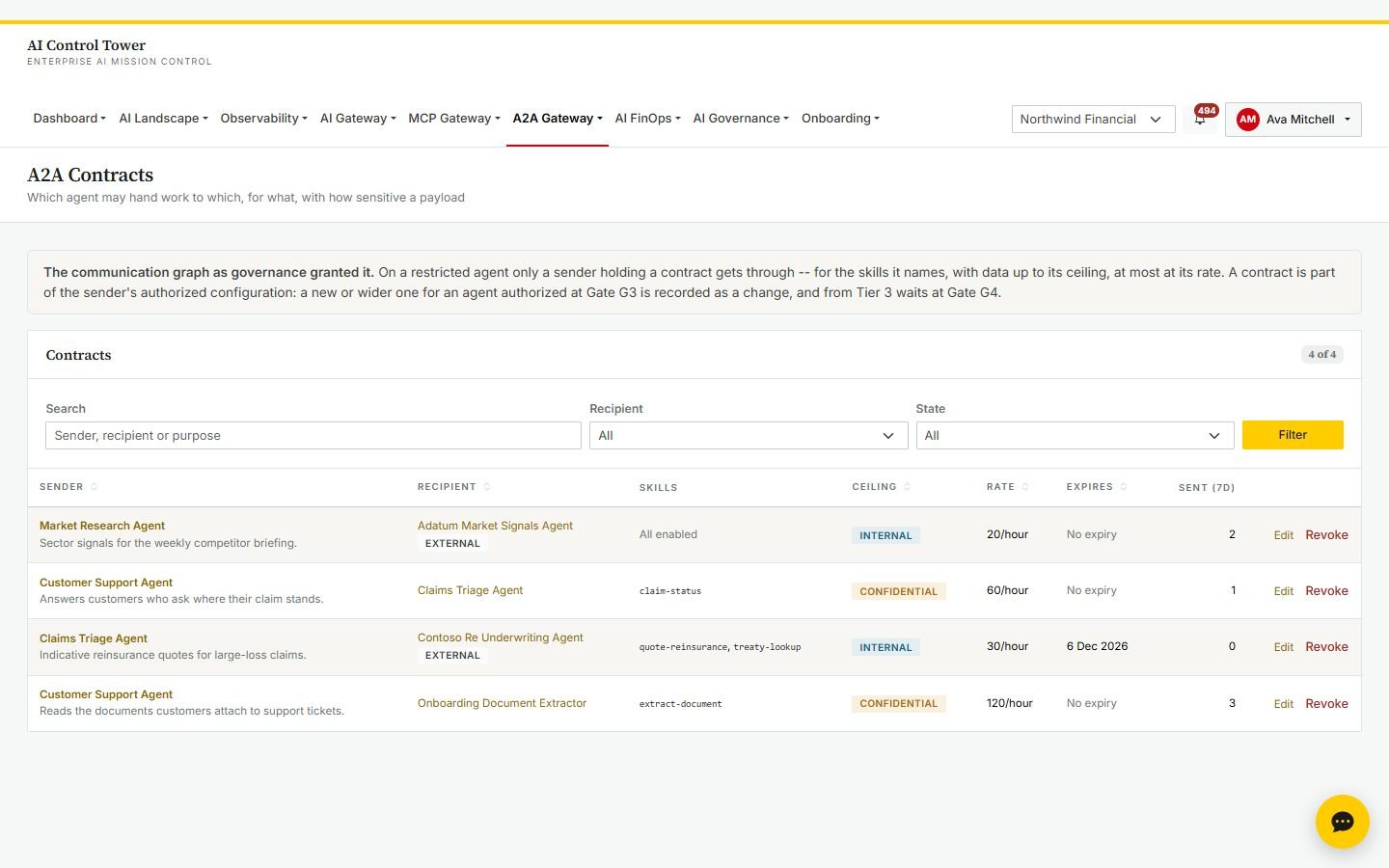Screen dimensions: 1389x868
Task: Open the A2A Gateway menu
Action: [x=558, y=119]
